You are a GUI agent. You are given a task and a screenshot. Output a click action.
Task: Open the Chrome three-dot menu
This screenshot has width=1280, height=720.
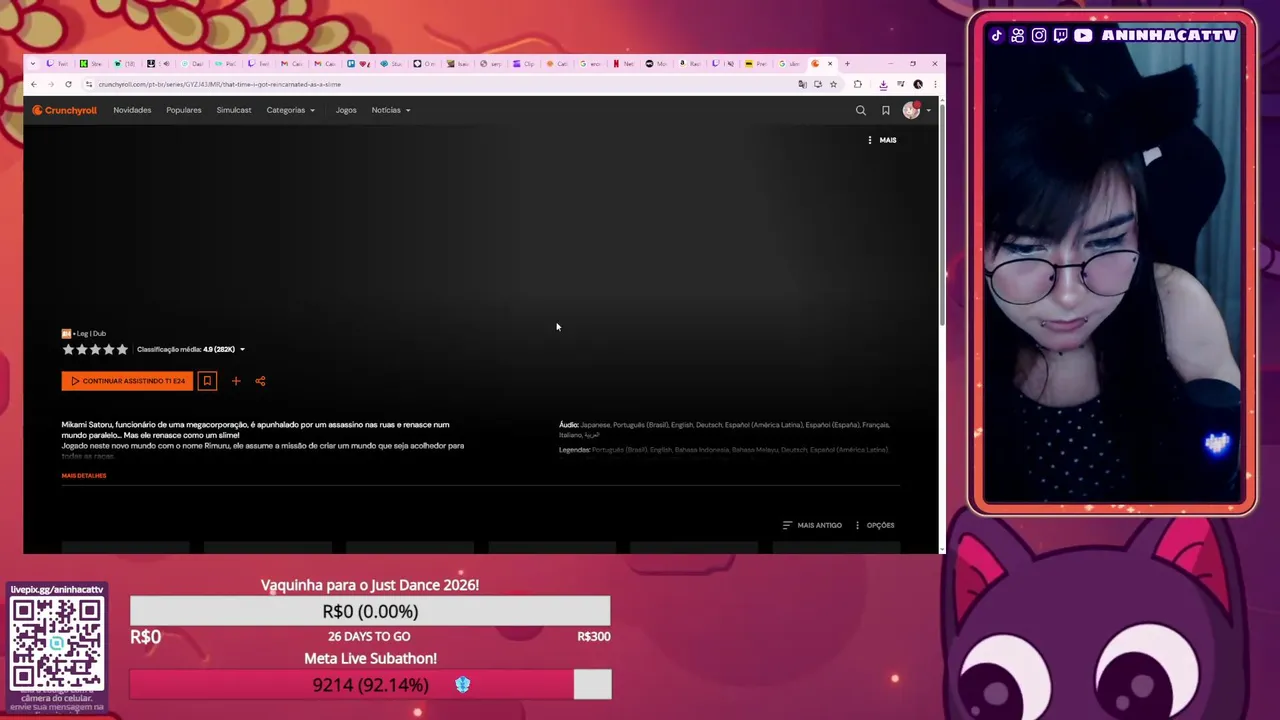tap(935, 84)
